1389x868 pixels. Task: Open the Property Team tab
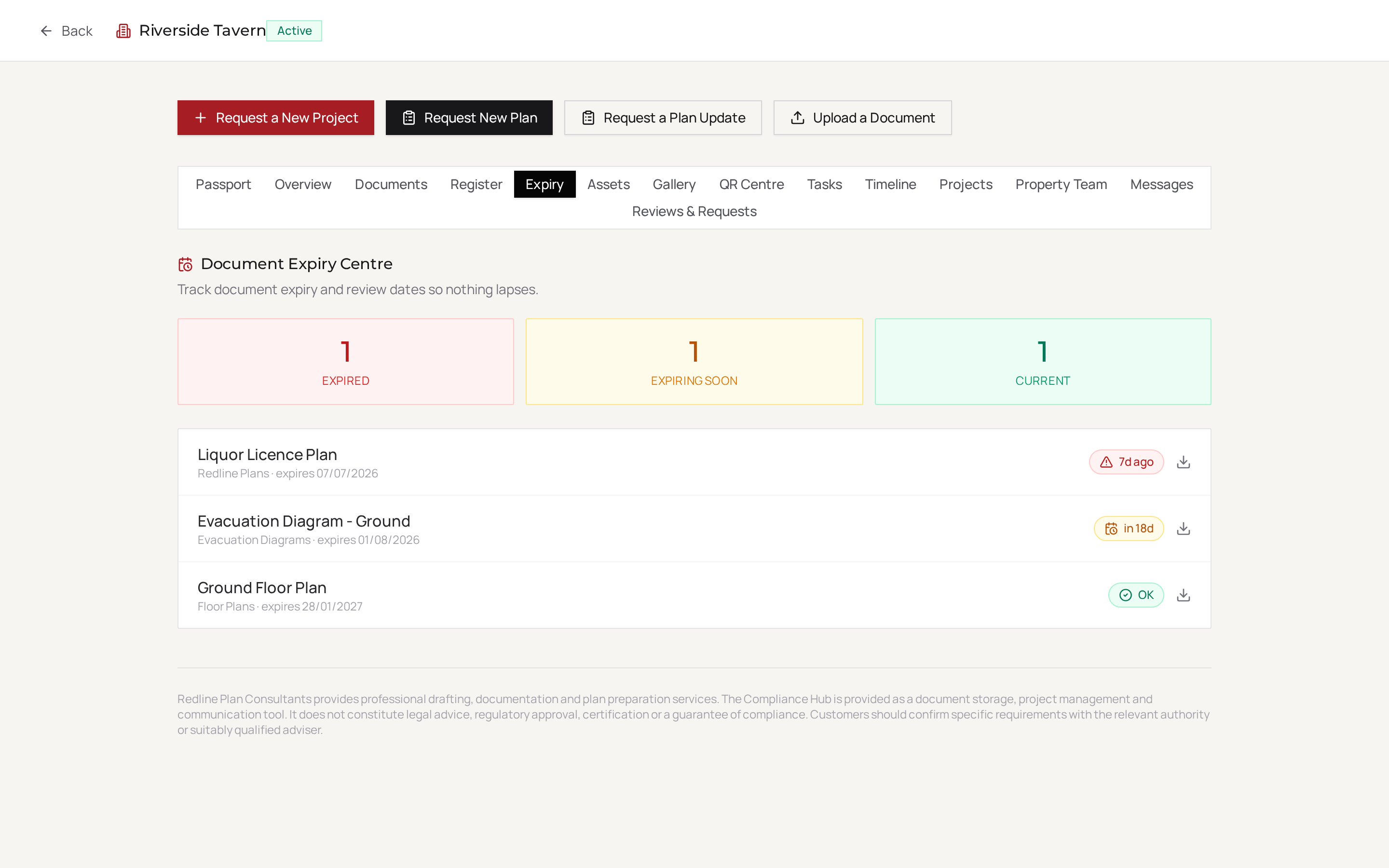tap(1061, 184)
